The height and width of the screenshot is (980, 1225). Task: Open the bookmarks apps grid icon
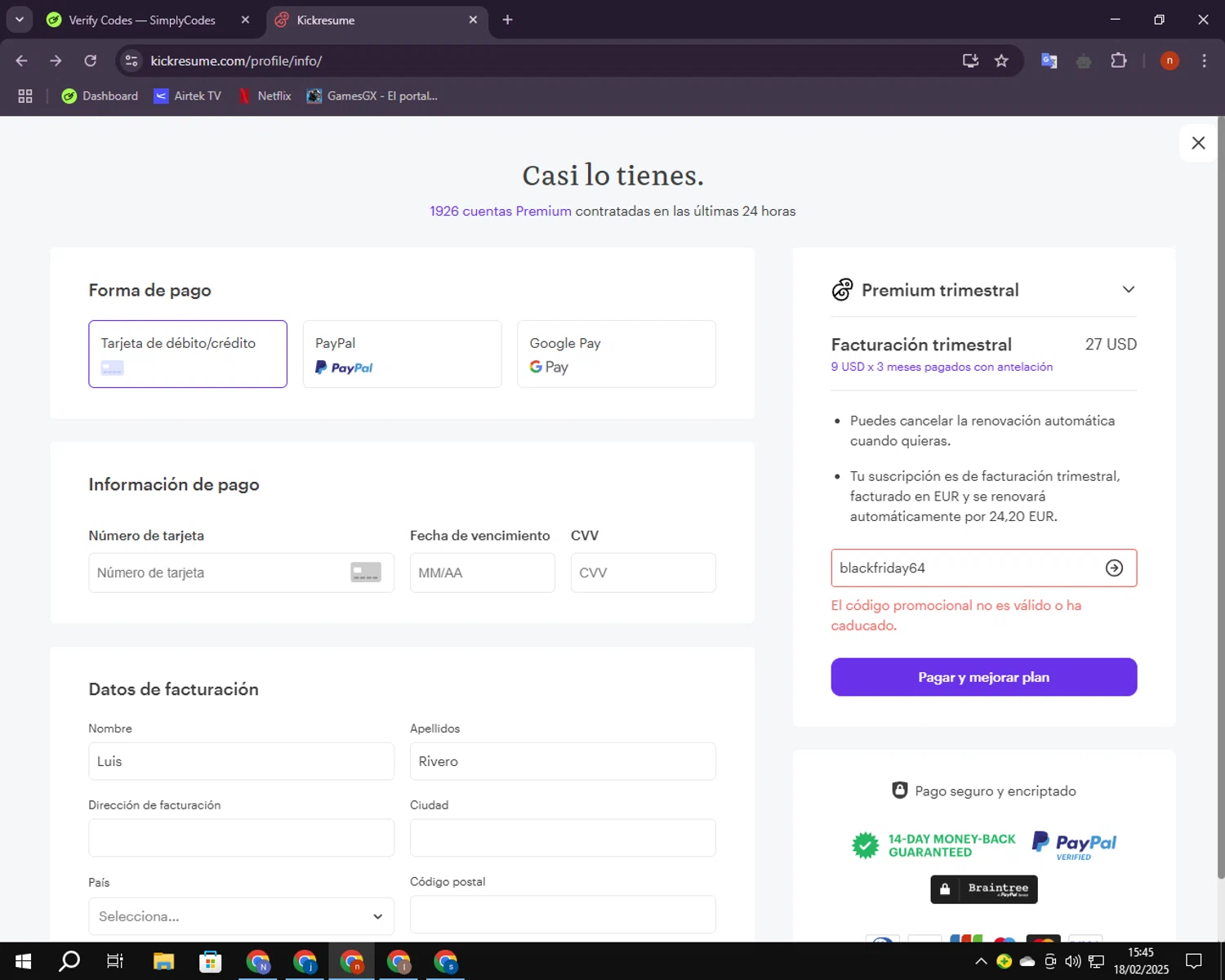point(25,96)
